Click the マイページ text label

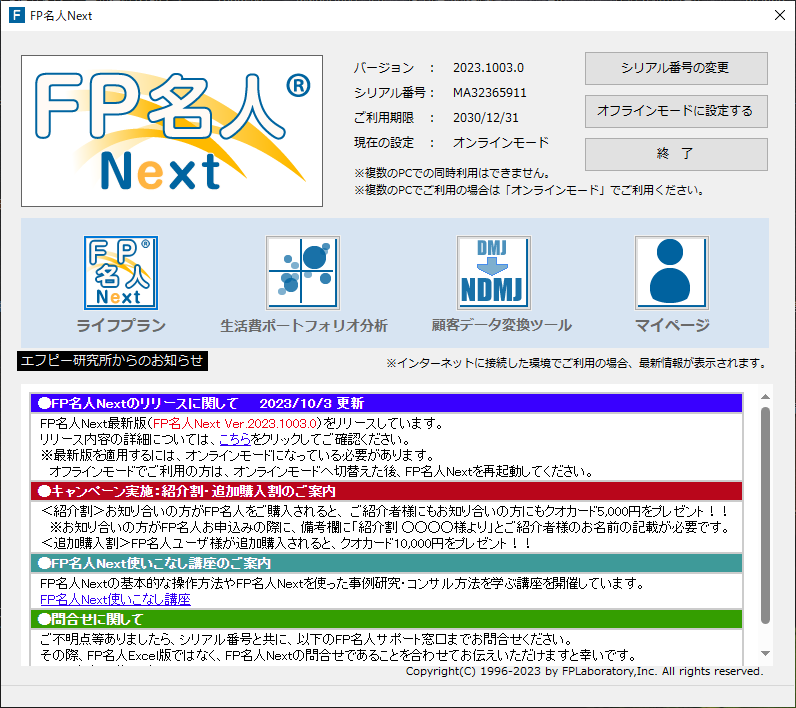pos(672,325)
